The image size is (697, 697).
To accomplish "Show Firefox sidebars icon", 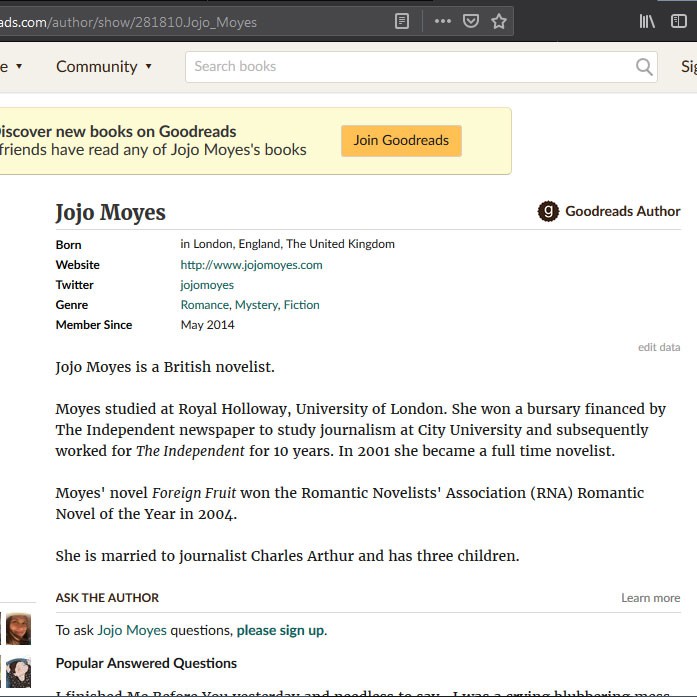I will point(679,21).
